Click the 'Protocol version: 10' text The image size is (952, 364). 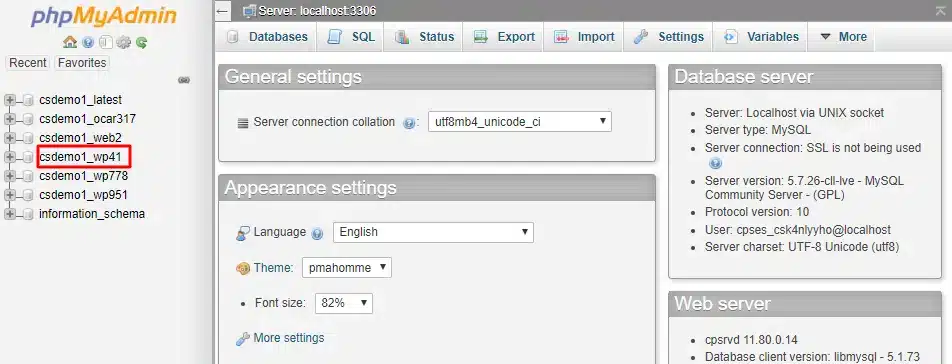pyautogui.click(x=757, y=212)
